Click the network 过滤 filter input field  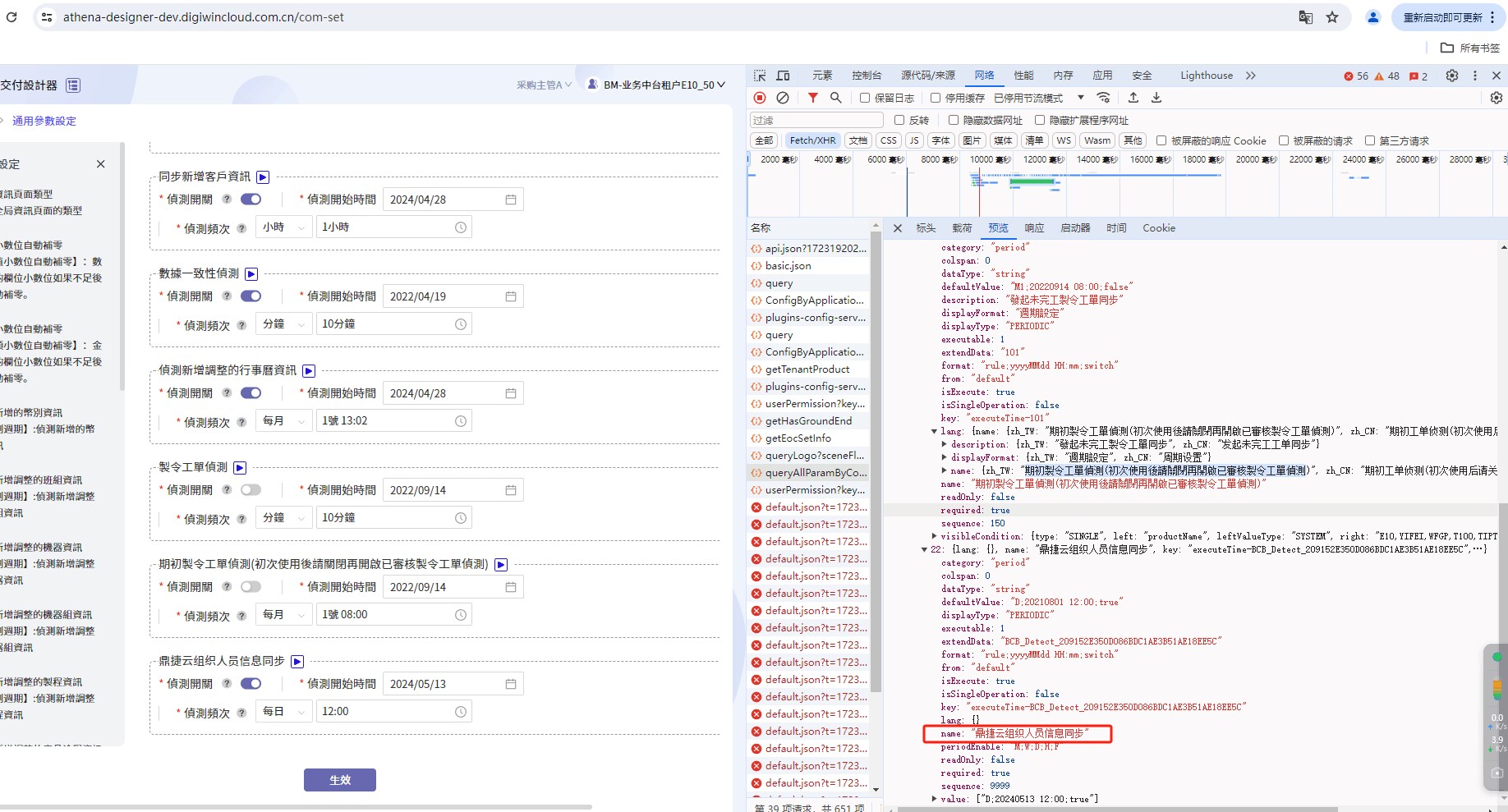pos(816,120)
